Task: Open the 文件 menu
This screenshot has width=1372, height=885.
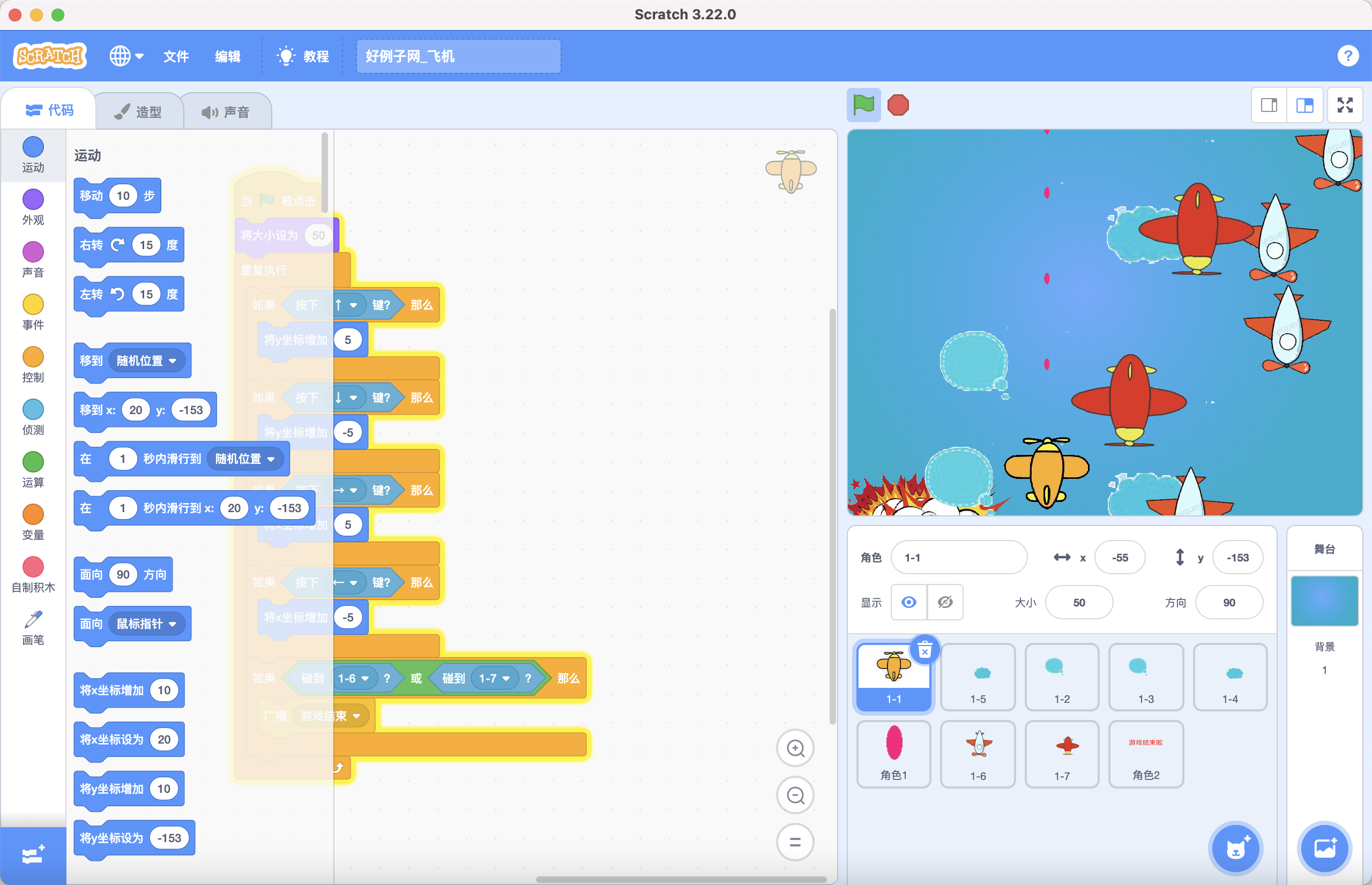Action: [x=176, y=56]
